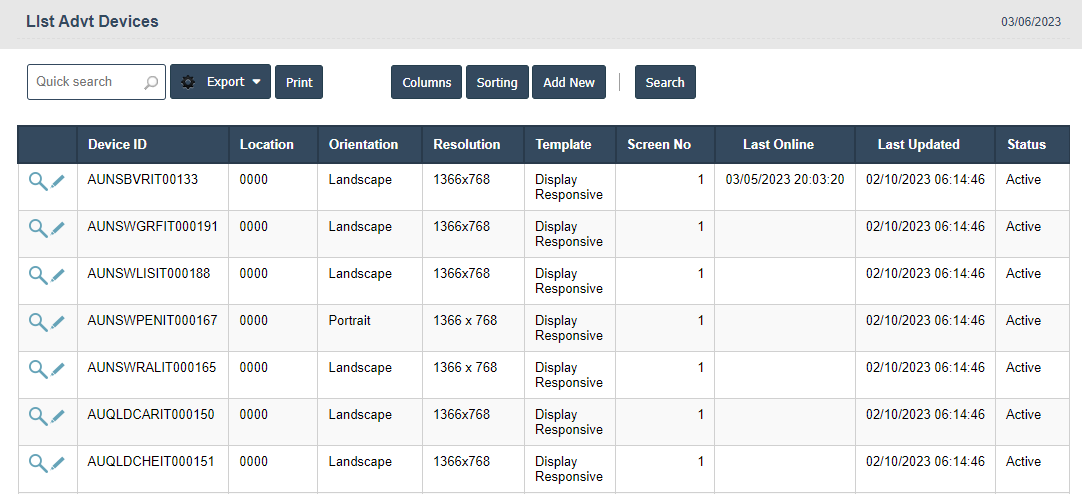
Task: Open the Columns chooser
Action: point(427,82)
